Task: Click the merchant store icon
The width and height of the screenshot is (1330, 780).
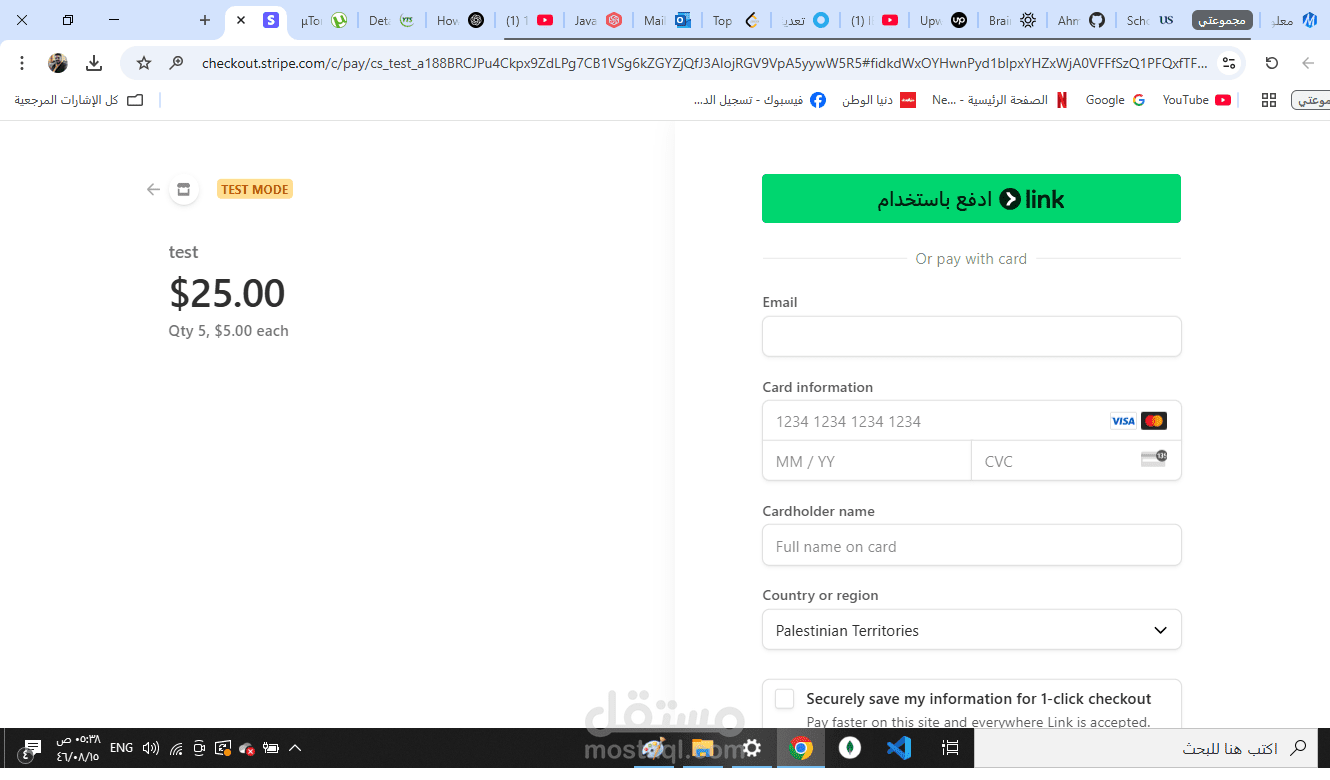Action: pos(183,189)
